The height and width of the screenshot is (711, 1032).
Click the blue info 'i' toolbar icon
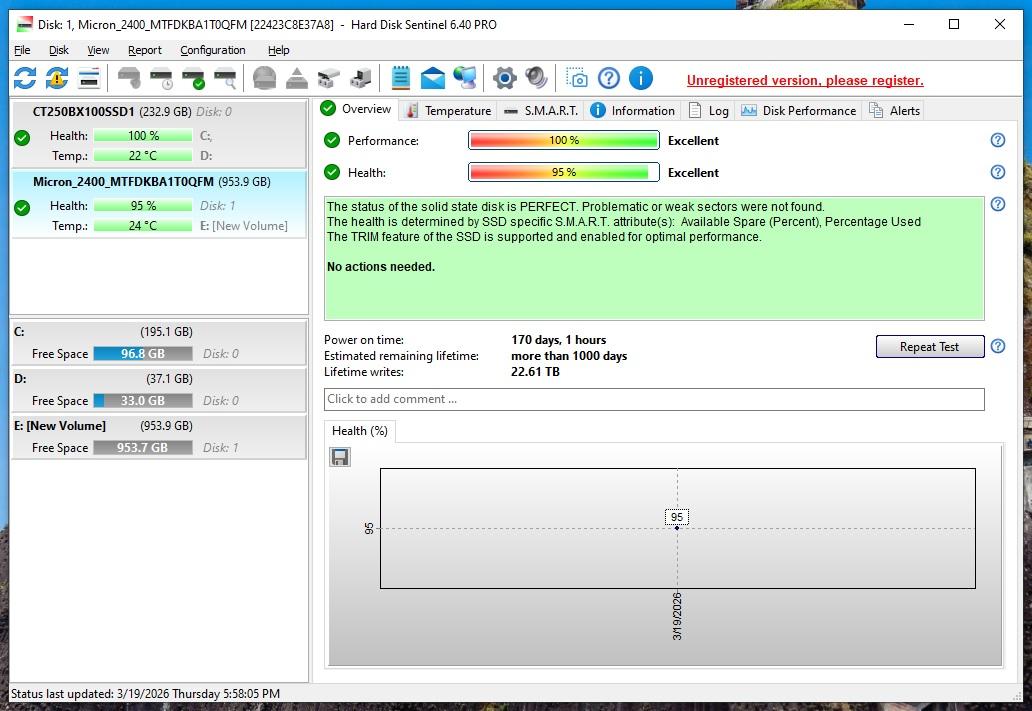(641, 78)
